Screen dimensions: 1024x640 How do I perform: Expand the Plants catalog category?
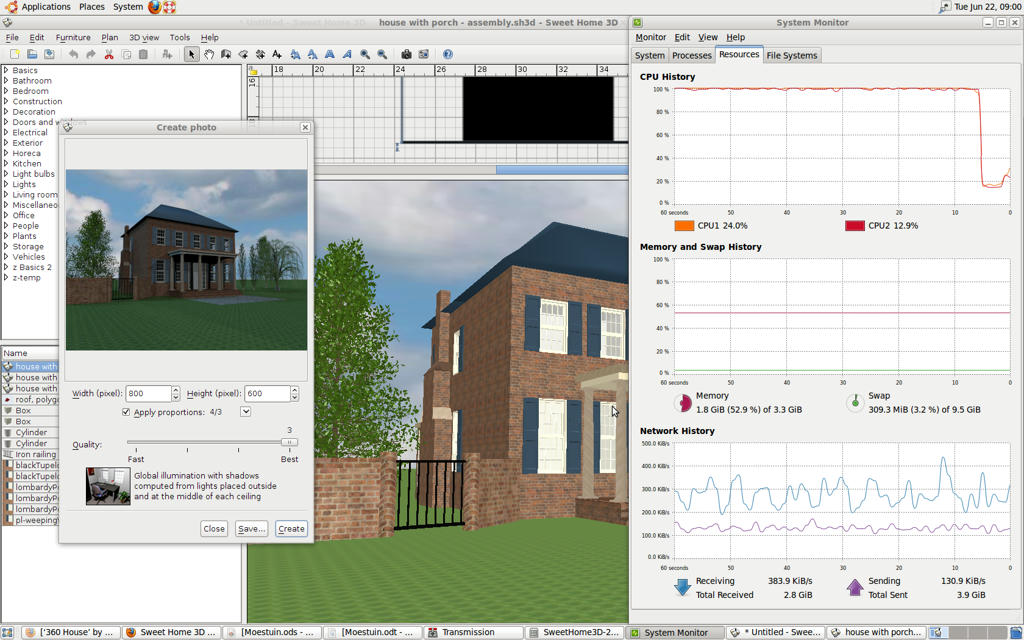click(6, 236)
